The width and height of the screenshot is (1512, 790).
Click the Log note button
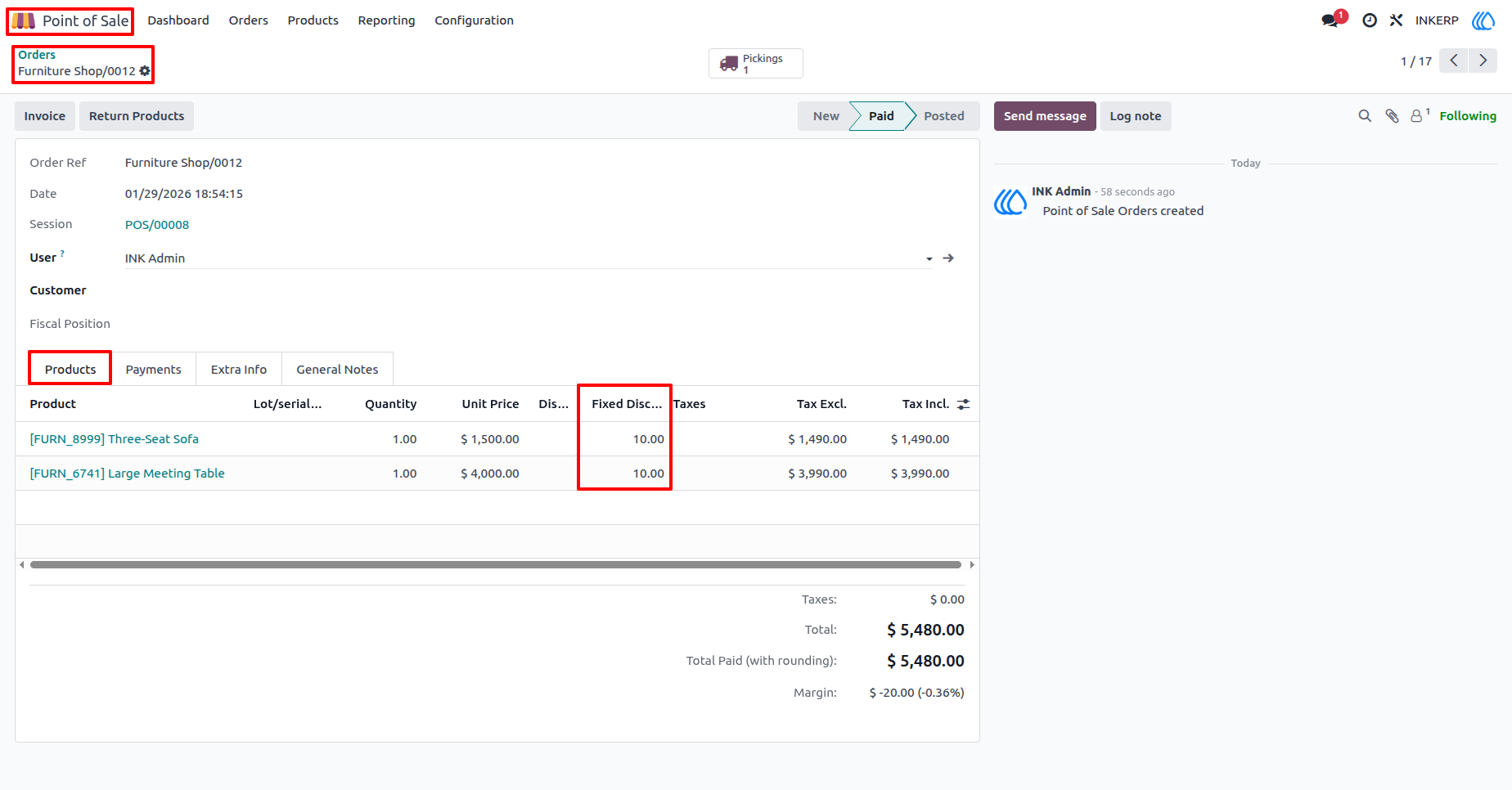1136,116
